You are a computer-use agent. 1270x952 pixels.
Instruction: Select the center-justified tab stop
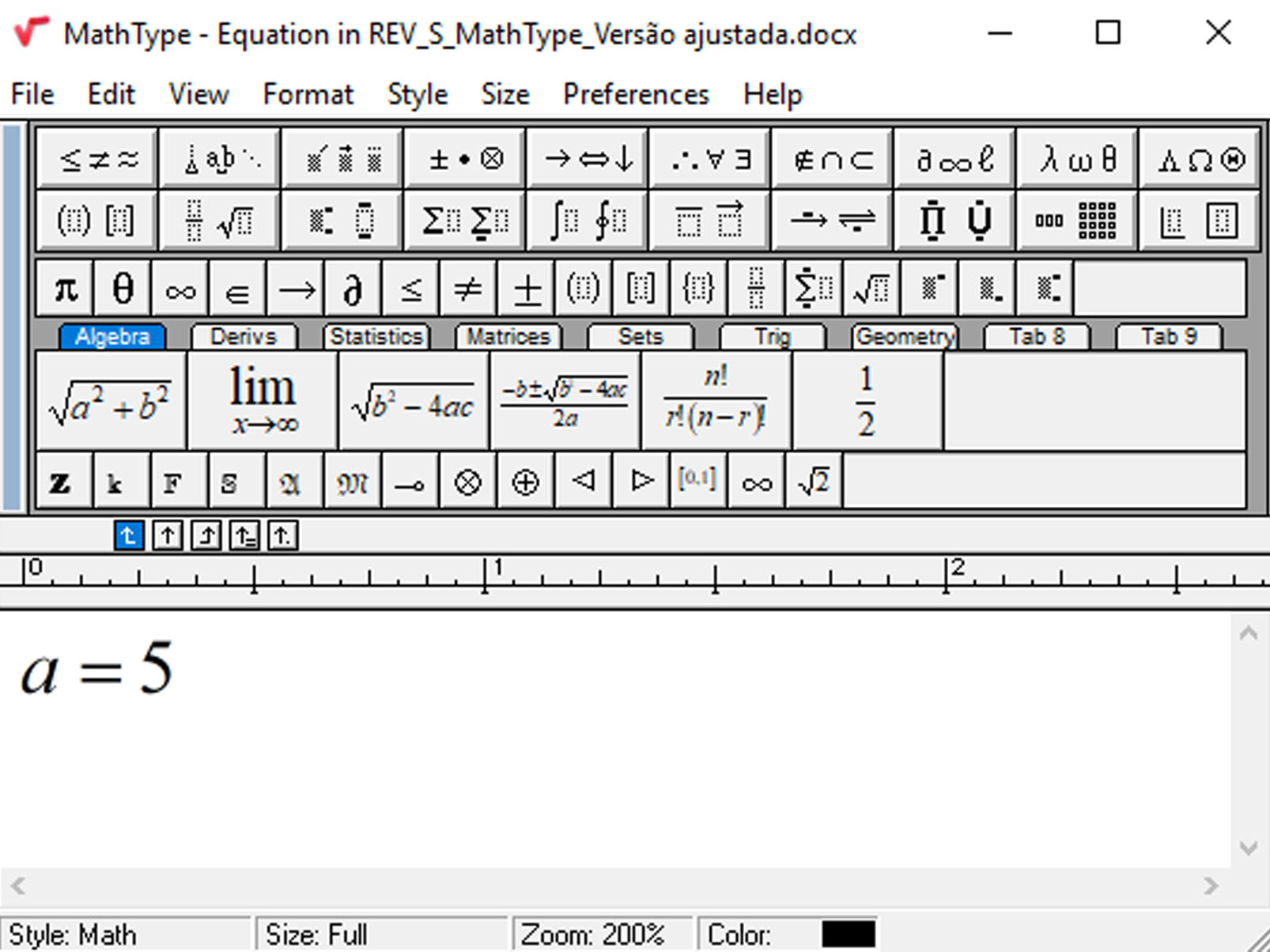[x=168, y=535]
